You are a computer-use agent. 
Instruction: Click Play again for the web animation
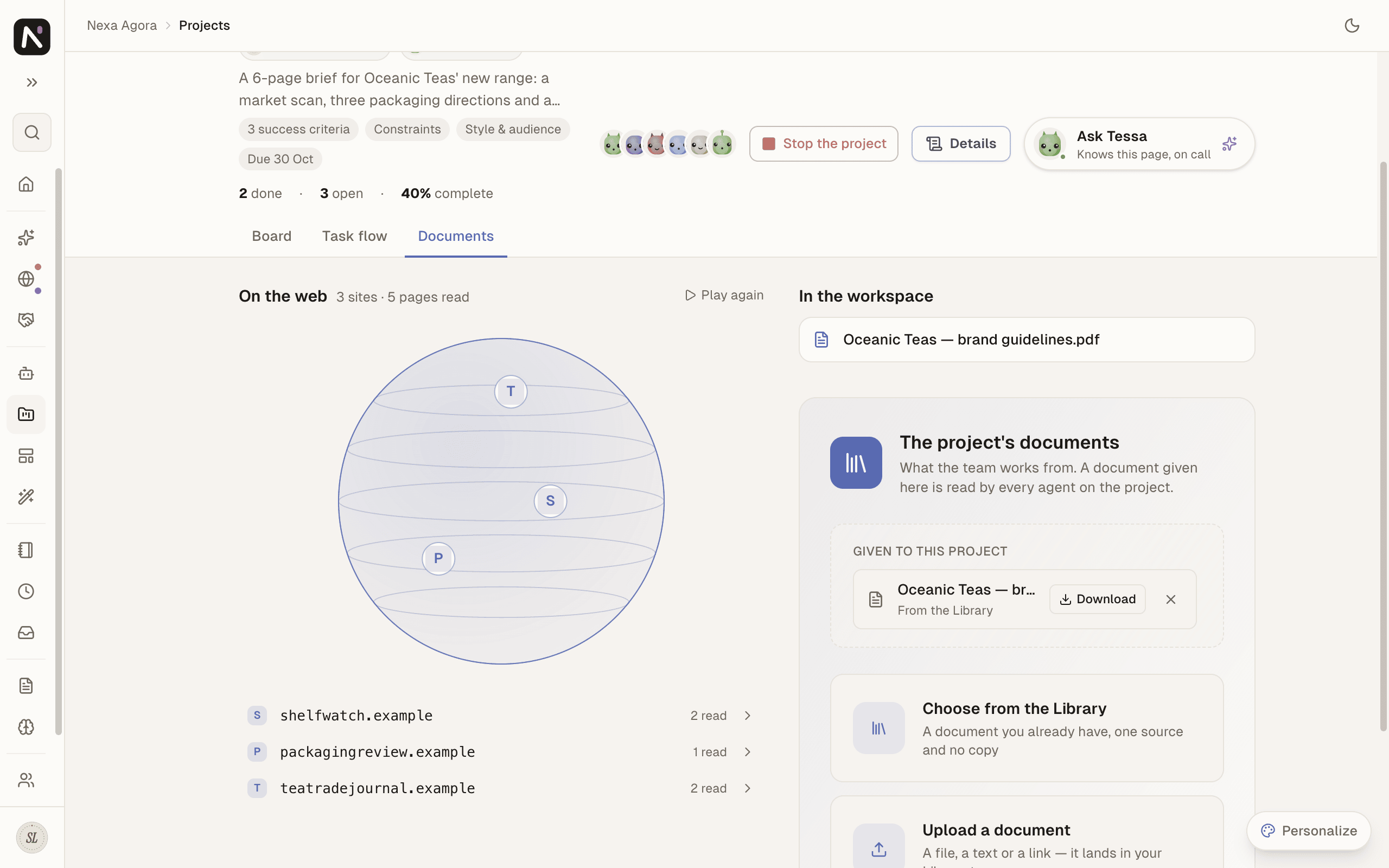coord(724,295)
